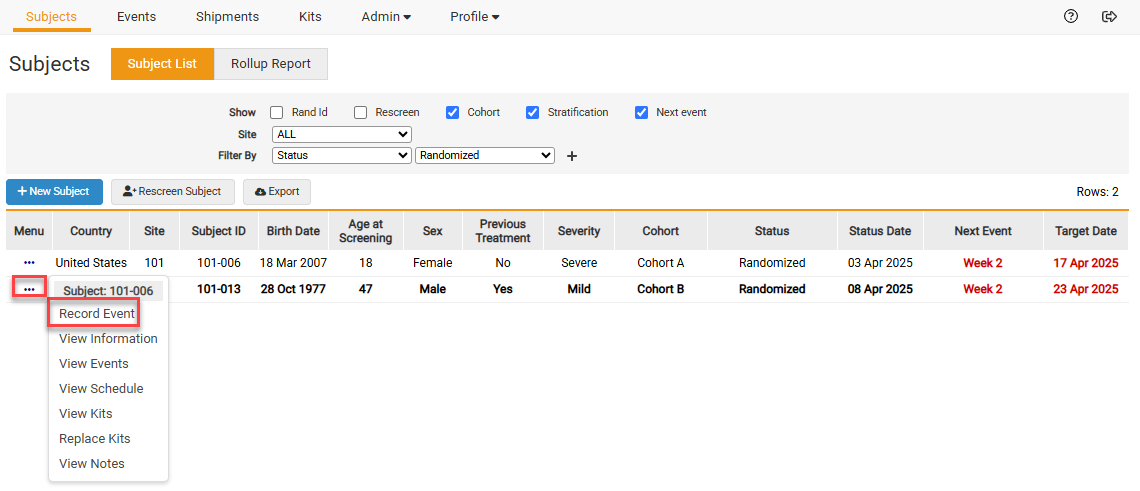
Task: Choose View Schedule in subject menu
Action: point(101,389)
